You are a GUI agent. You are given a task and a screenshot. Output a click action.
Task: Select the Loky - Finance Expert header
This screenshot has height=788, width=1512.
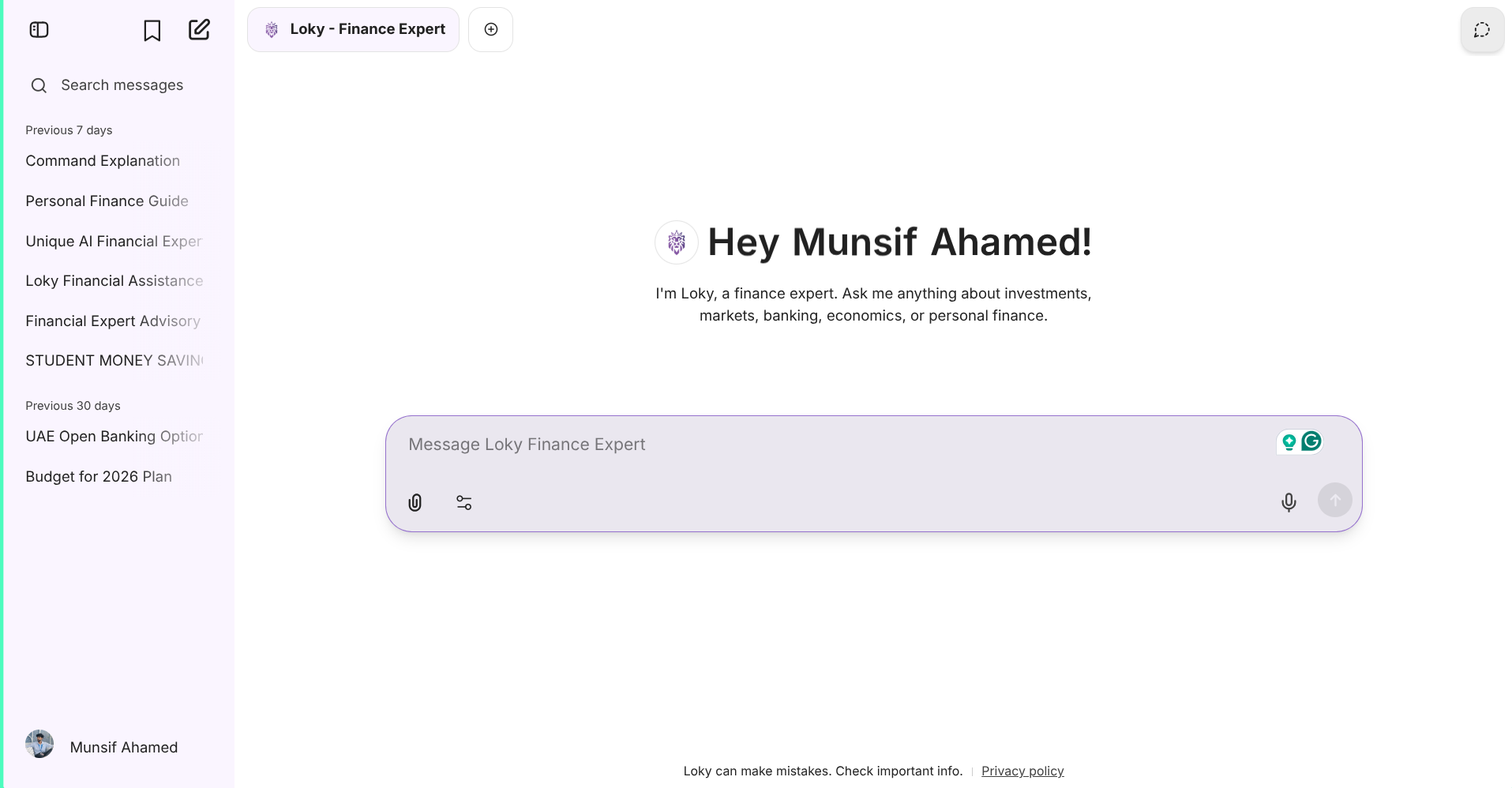[353, 29]
